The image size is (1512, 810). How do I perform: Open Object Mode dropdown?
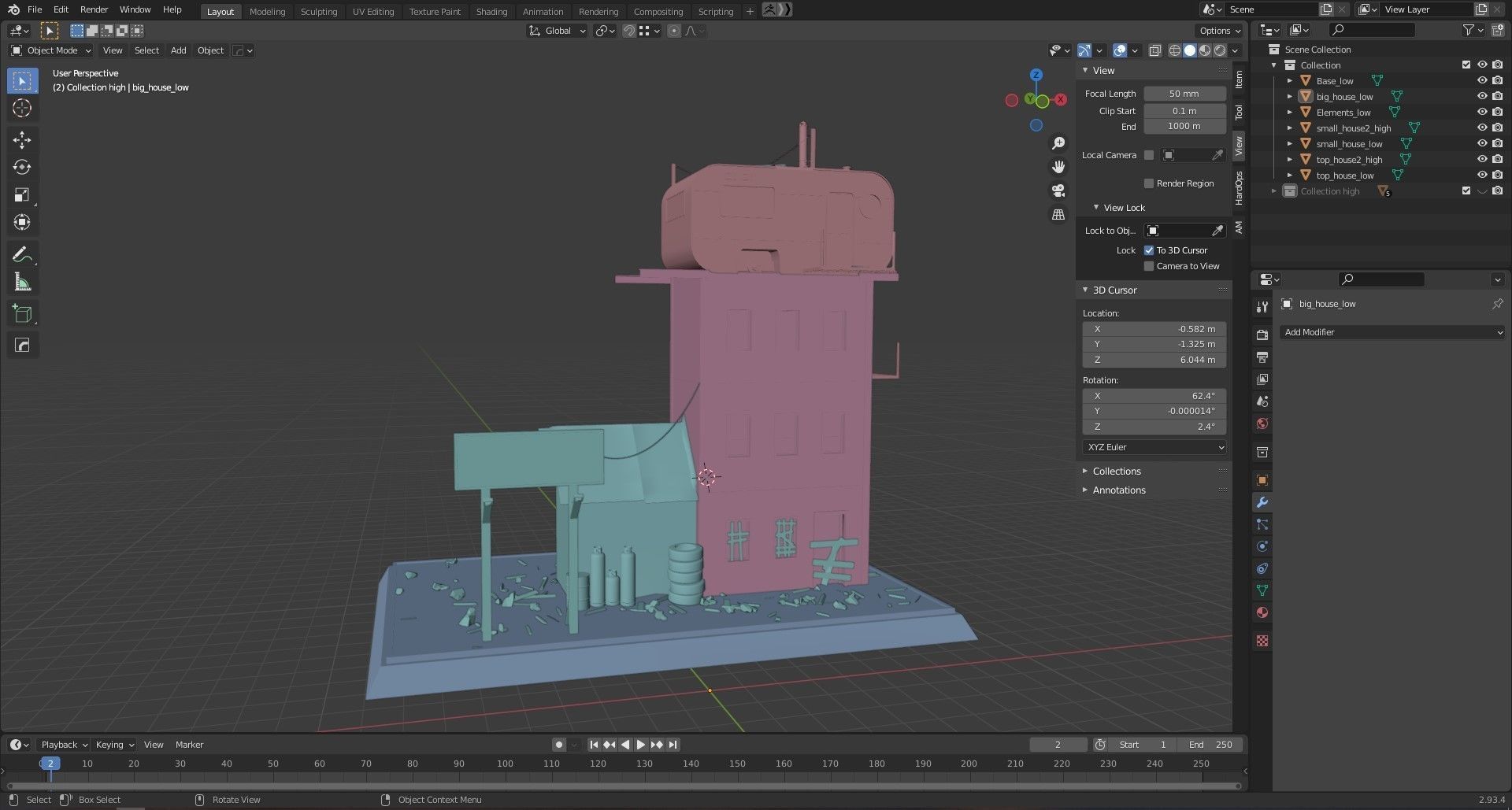pos(51,50)
